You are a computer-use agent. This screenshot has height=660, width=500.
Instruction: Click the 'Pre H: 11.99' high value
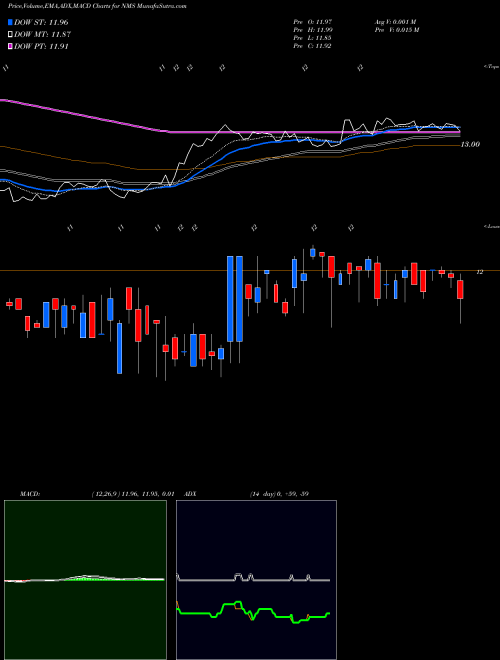[313, 29]
